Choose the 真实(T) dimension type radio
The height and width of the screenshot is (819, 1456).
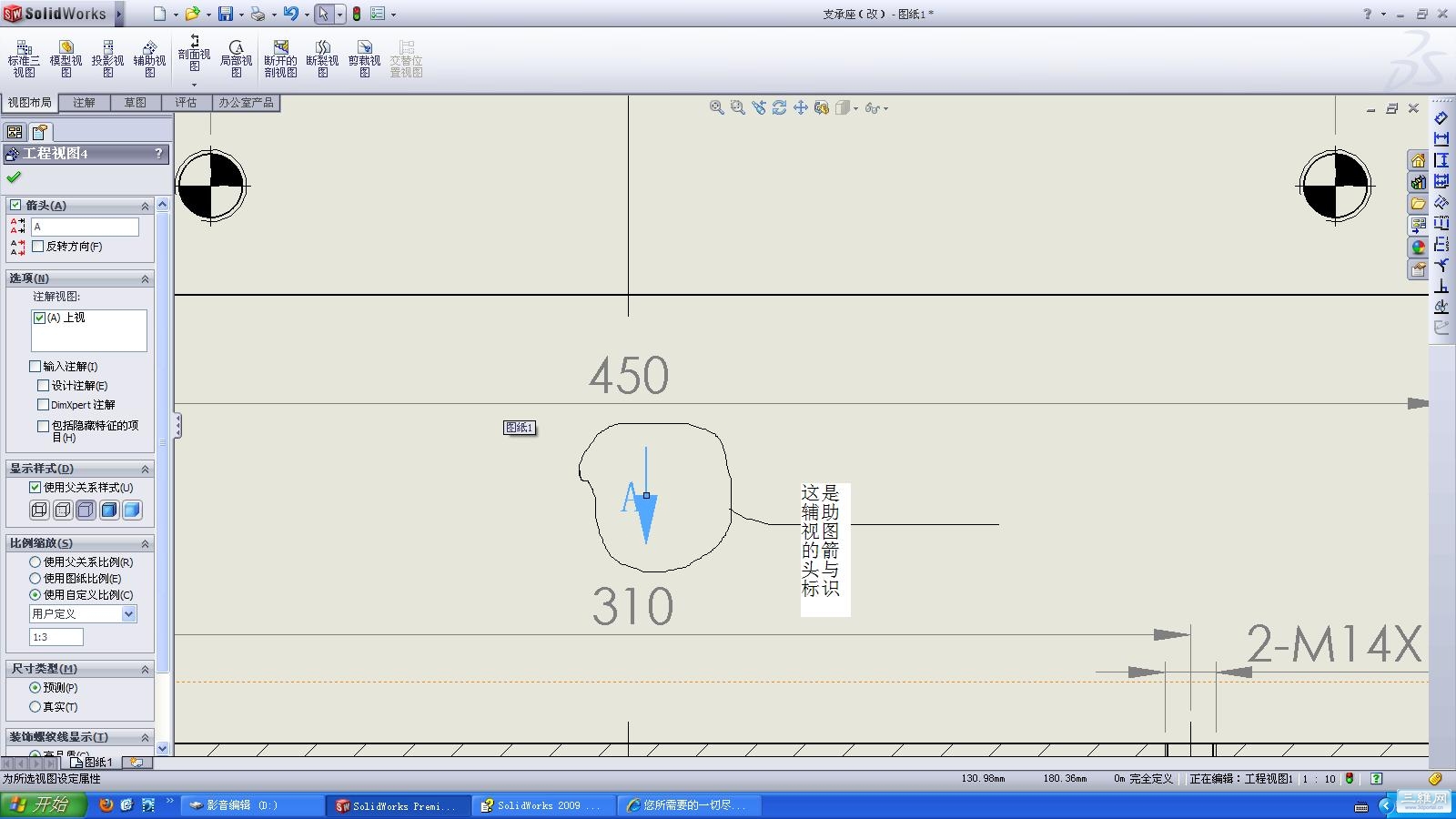pos(35,707)
